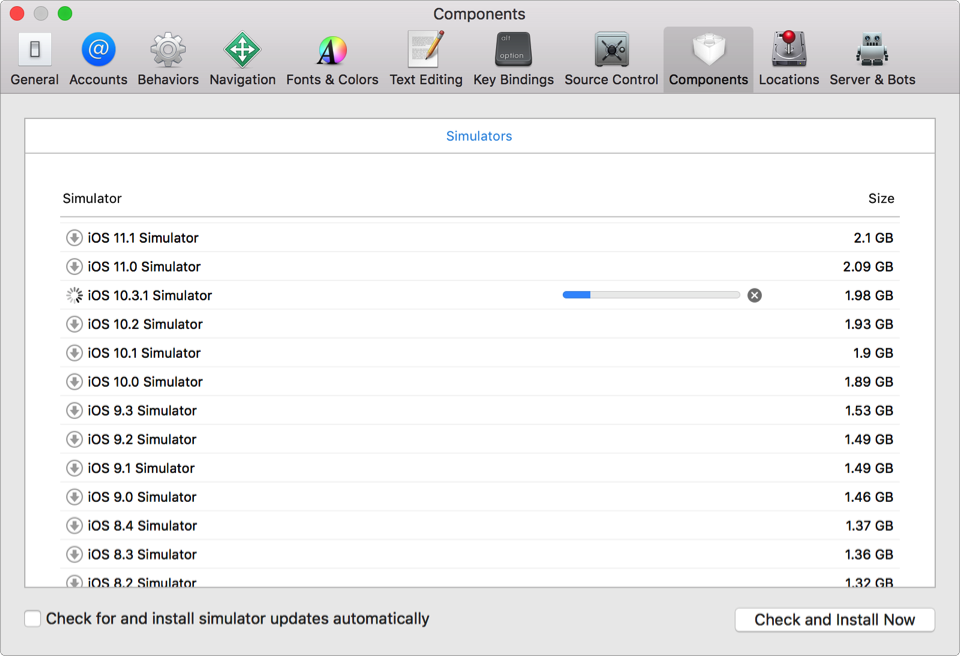Open Server & Bots preferences

click(x=872, y=59)
